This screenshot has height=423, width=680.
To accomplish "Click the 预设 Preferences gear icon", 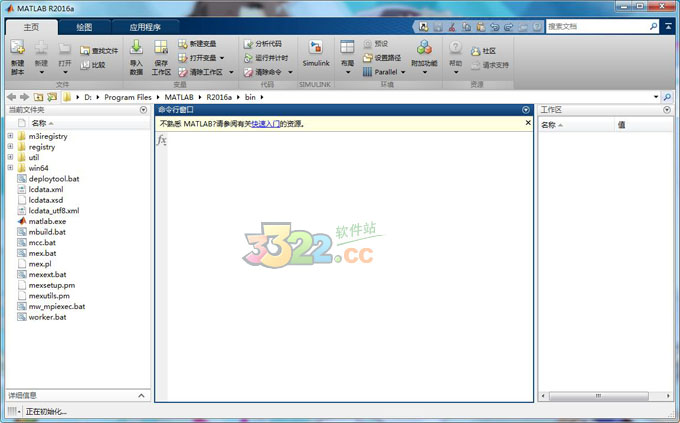I will [x=368, y=44].
